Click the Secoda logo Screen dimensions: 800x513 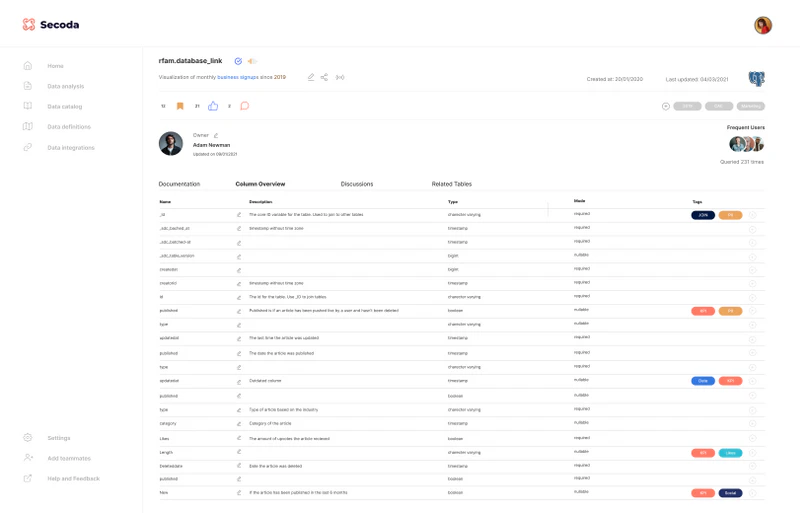tap(51, 25)
